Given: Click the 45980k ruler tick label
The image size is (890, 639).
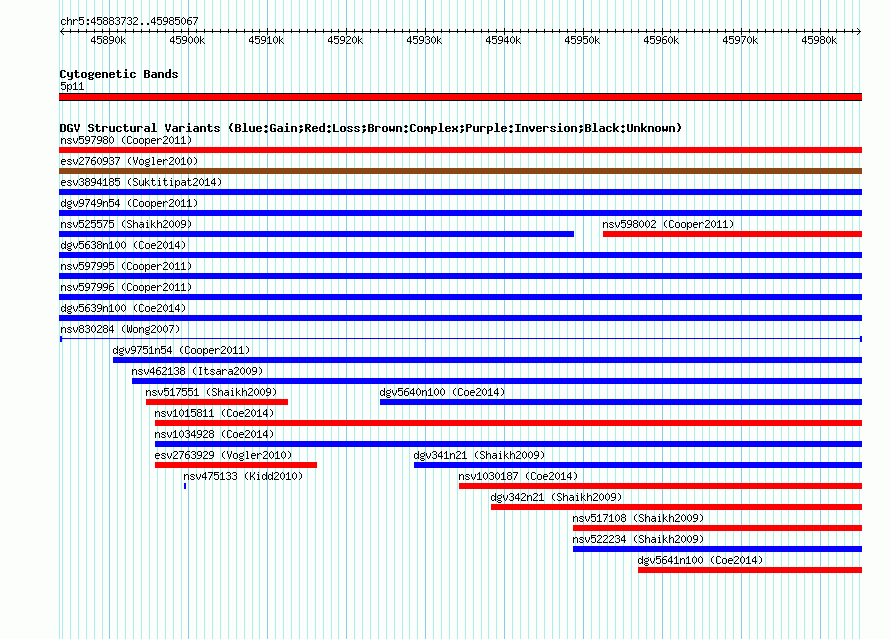Looking at the screenshot, I should (819, 40).
